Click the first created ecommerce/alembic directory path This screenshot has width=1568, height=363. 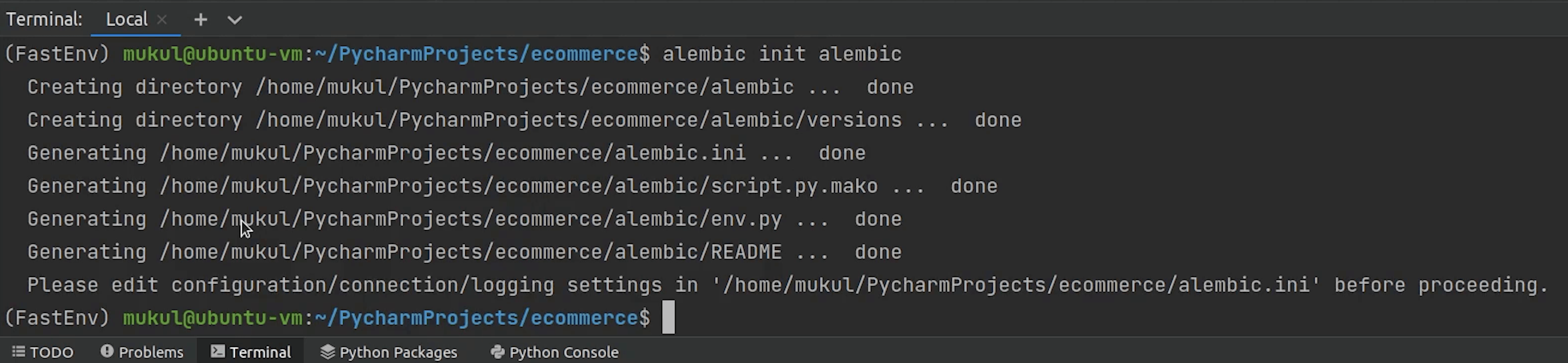(x=525, y=87)
